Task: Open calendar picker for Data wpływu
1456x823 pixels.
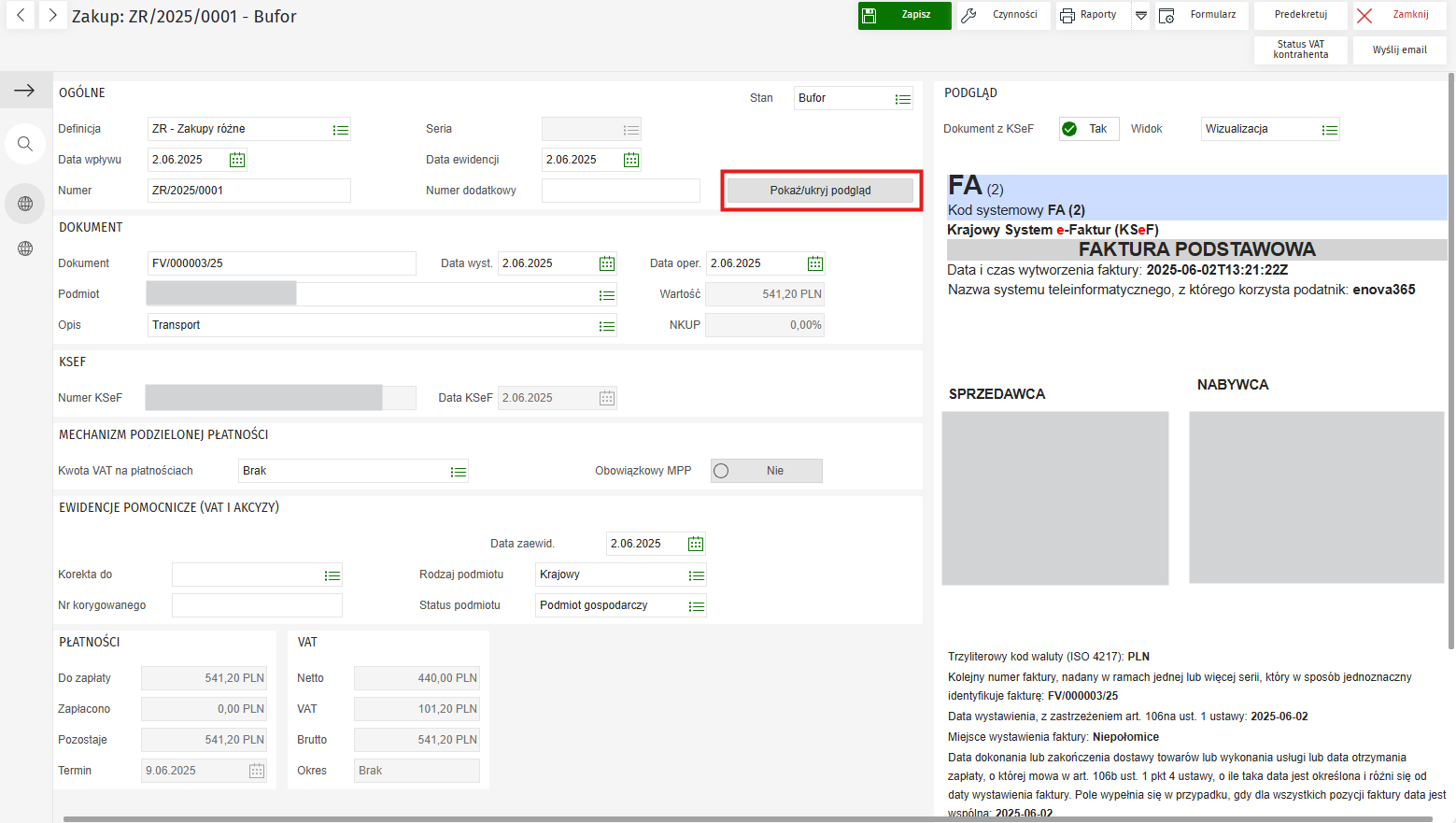Action: tap(237, 160)
